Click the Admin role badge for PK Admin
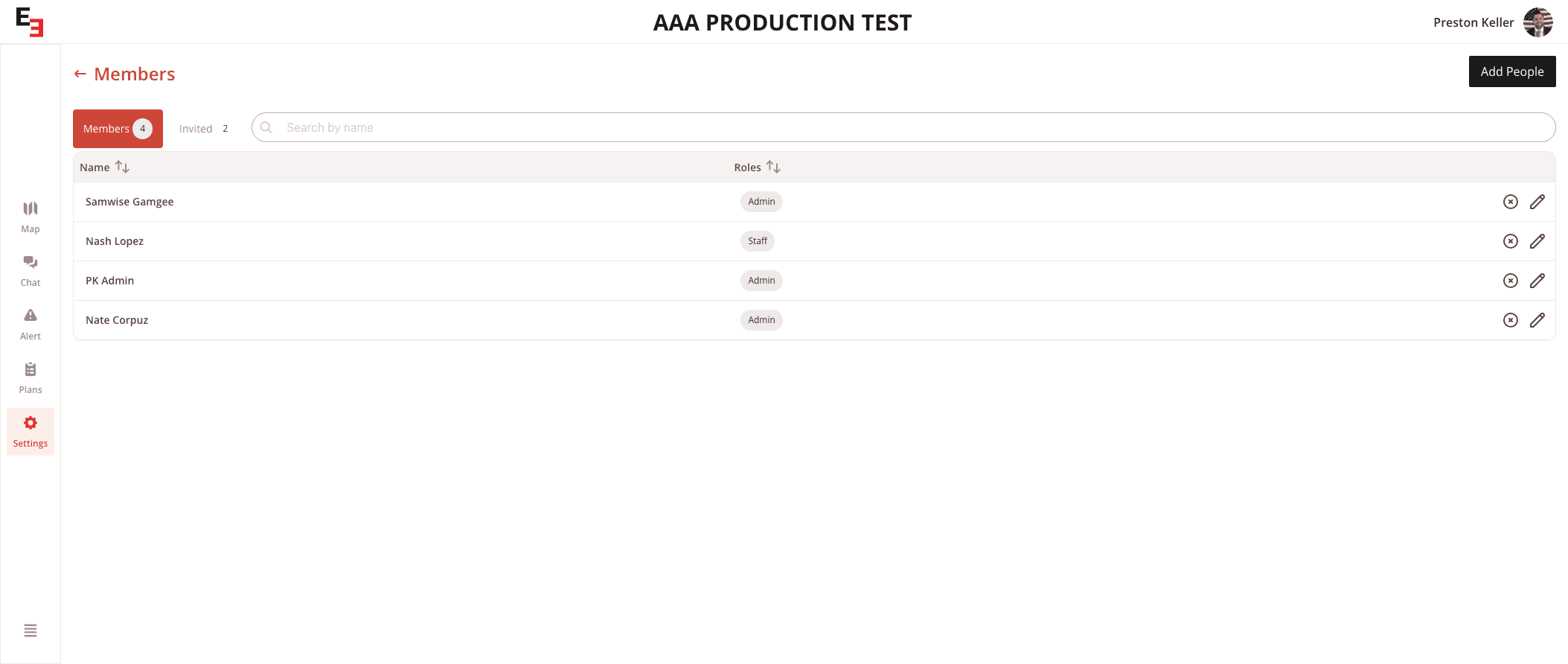 (761, 281)
